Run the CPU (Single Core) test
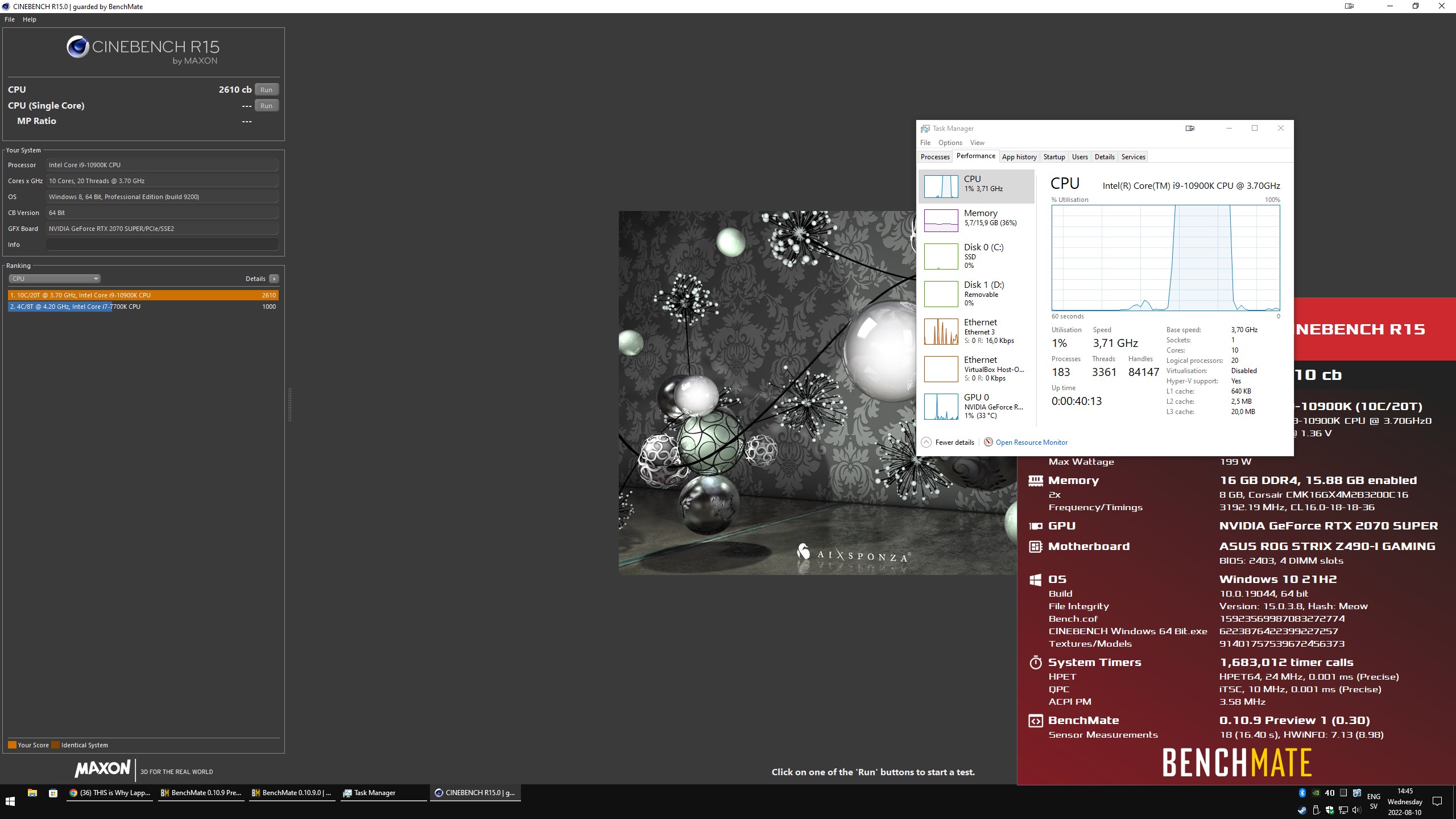 266,106
